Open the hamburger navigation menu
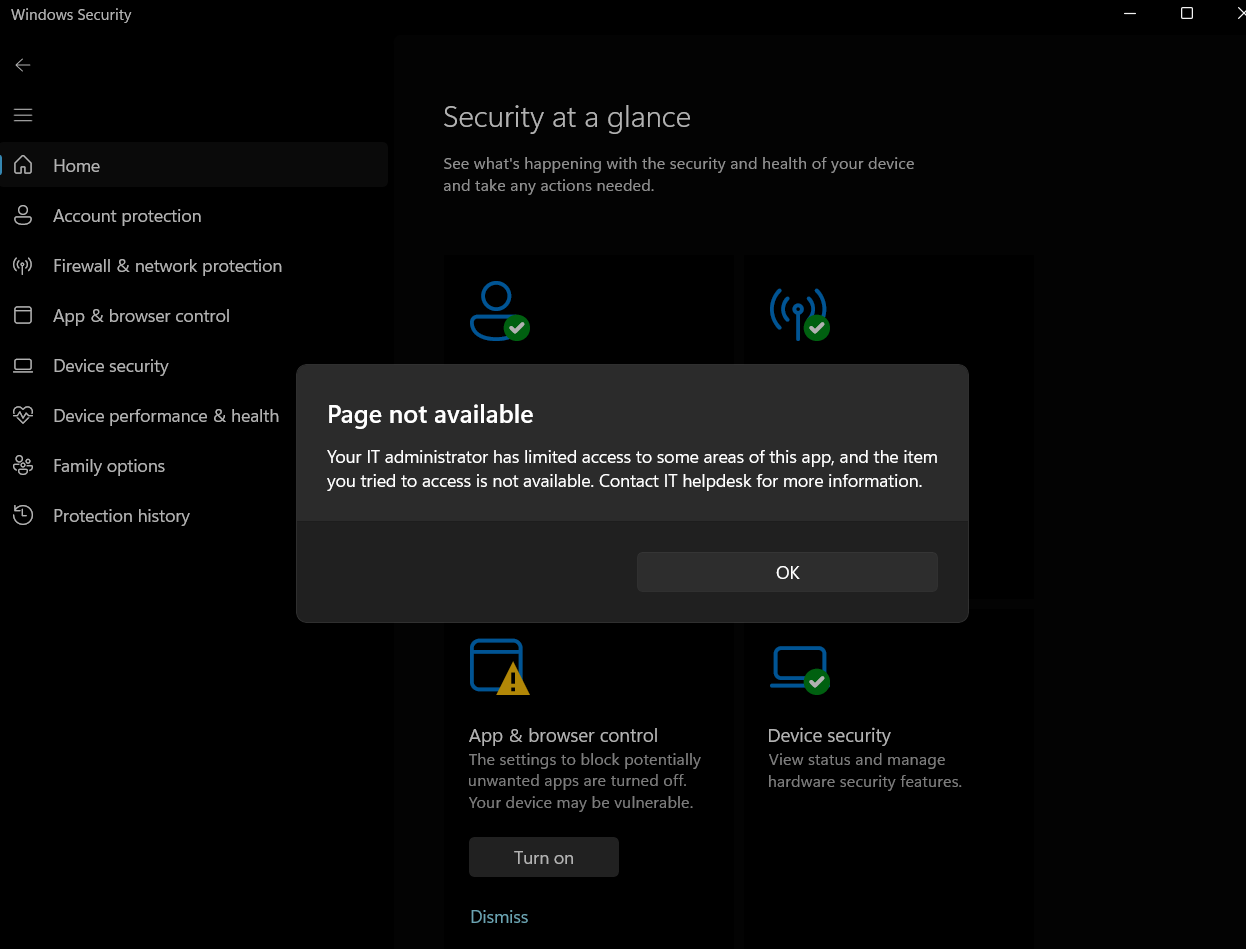This screenshot has height=949, width=1246. click(x=23, y=115)
